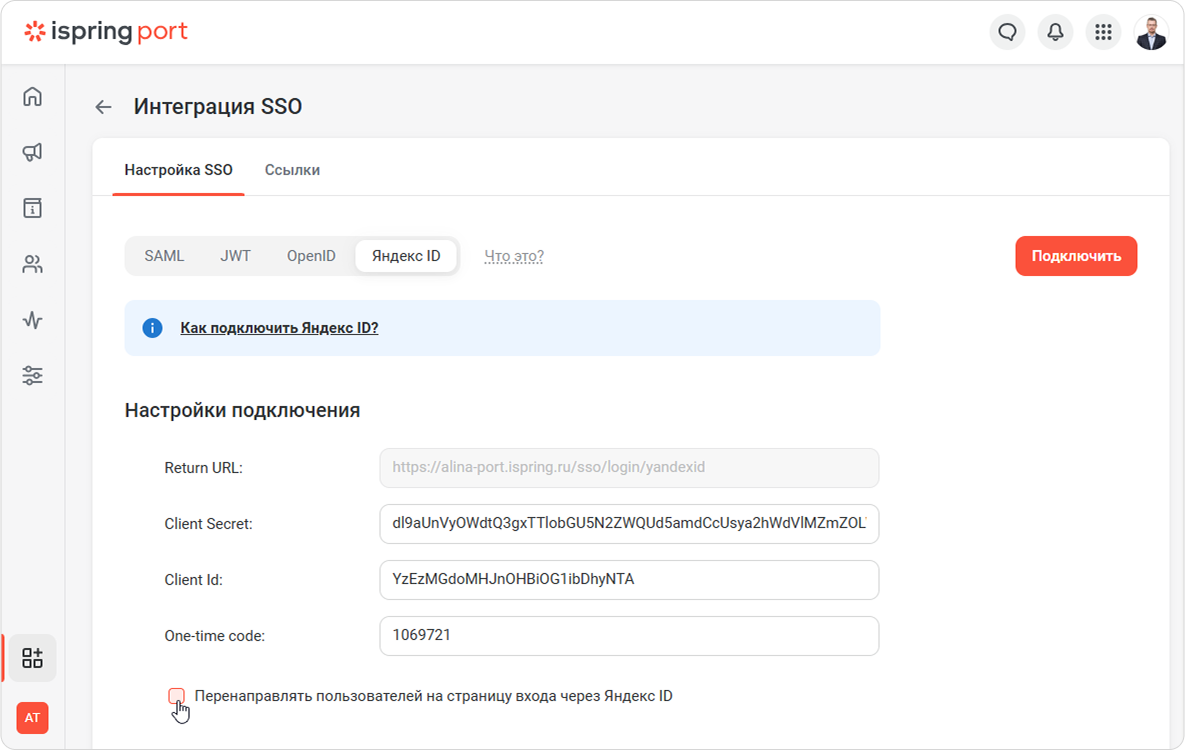Open the Что это? help link
Screen dimensions: 1185x750
514,256
